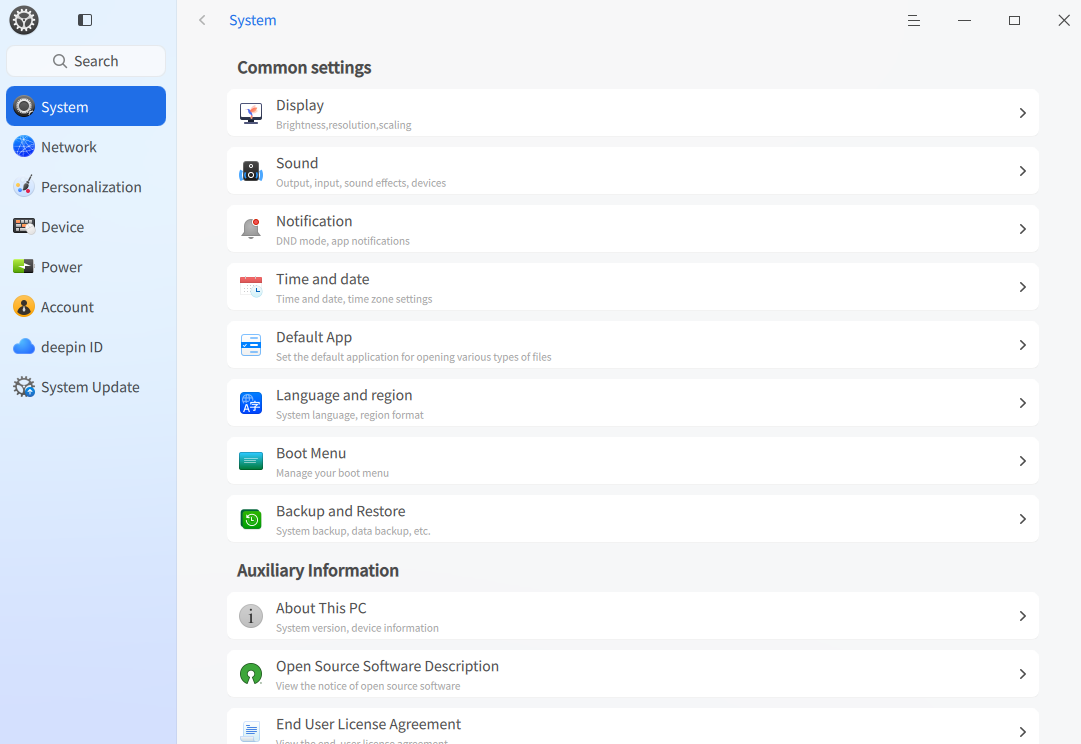Image resolution: width=1081 pixels, height=744 pixels.
Task: Click the Notification bell icon
Action: point(251,229)
